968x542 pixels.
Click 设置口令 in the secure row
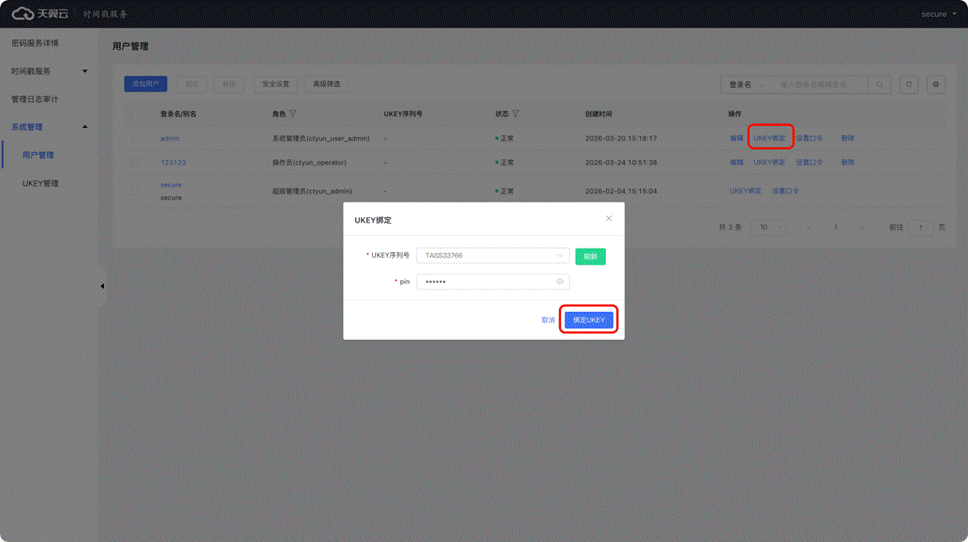point(785,191)
